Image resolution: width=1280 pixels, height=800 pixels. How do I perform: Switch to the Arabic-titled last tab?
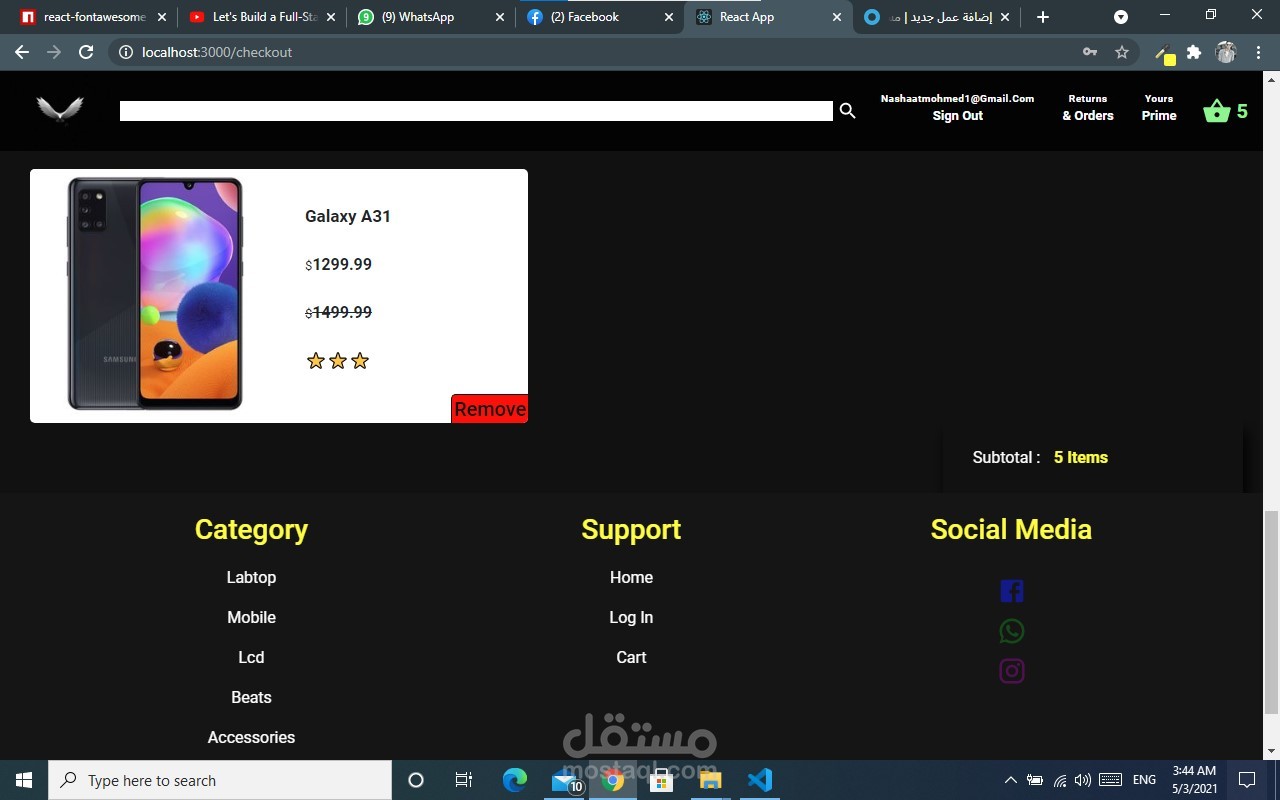tap(935, 17)
